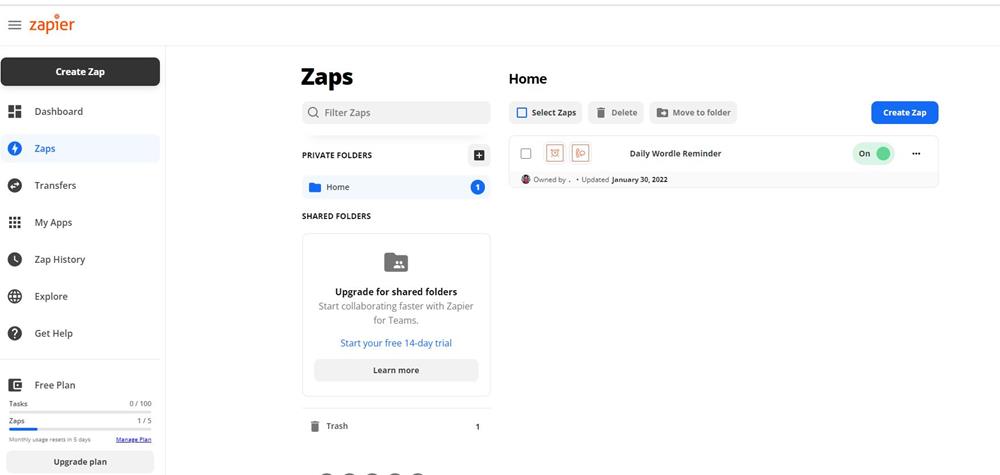Click the Learn more button
This screenshot has height=475, width=1000.
396,370
